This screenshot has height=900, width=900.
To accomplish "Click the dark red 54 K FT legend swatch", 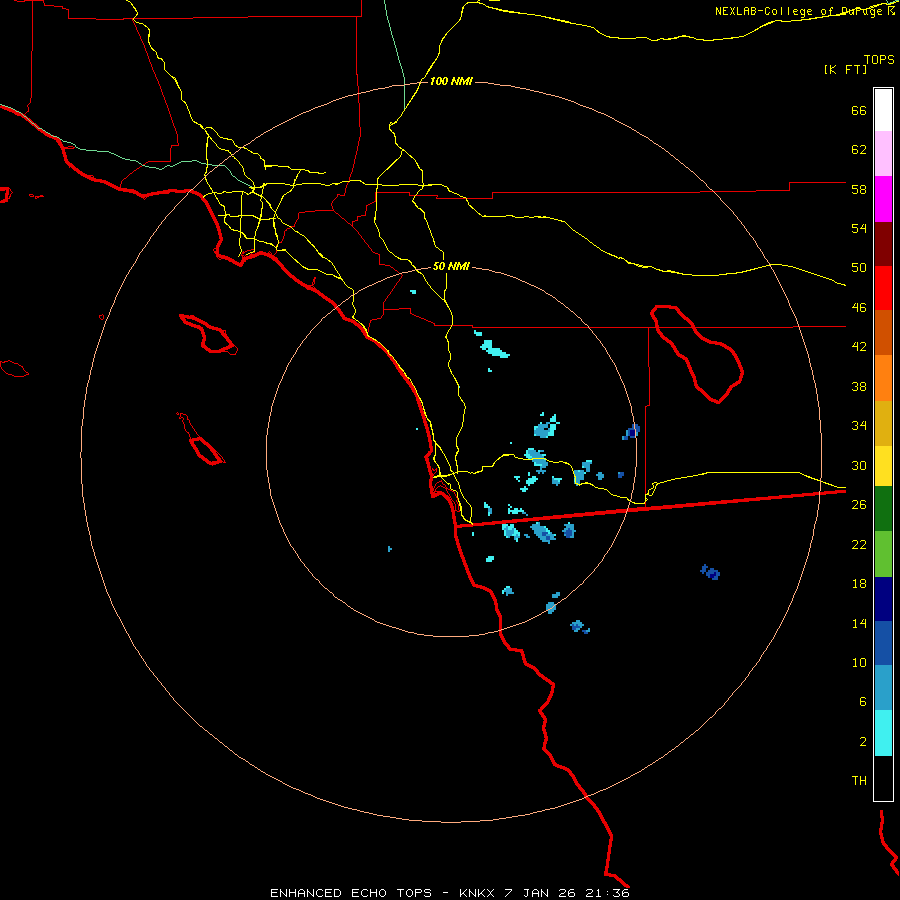I will pos(883,244).
